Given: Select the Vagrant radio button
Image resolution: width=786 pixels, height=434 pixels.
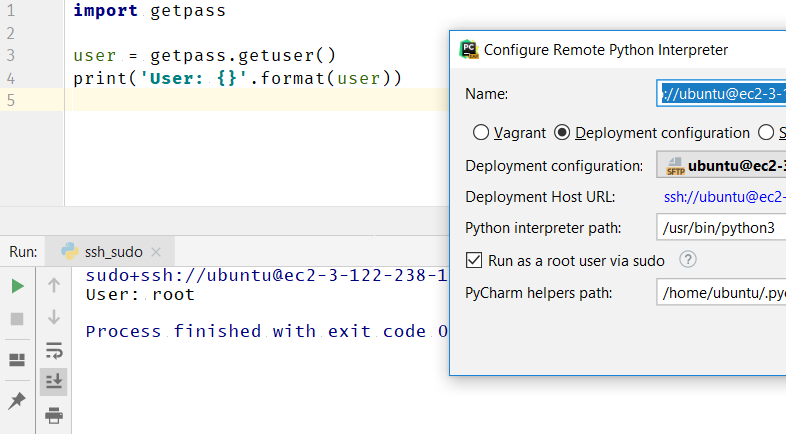Looking at the screenshot, I should tap(481, 132).
